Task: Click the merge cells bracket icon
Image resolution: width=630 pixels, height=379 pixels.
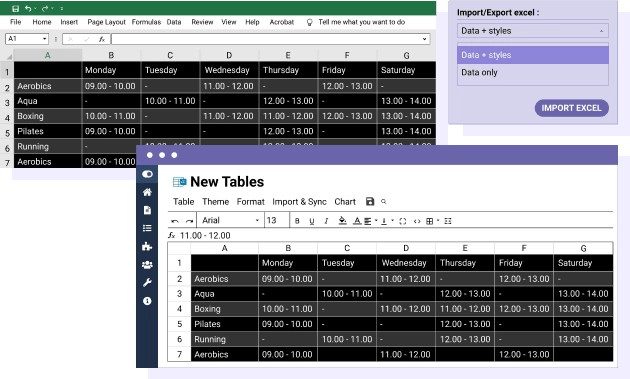Action: point(403,221)
